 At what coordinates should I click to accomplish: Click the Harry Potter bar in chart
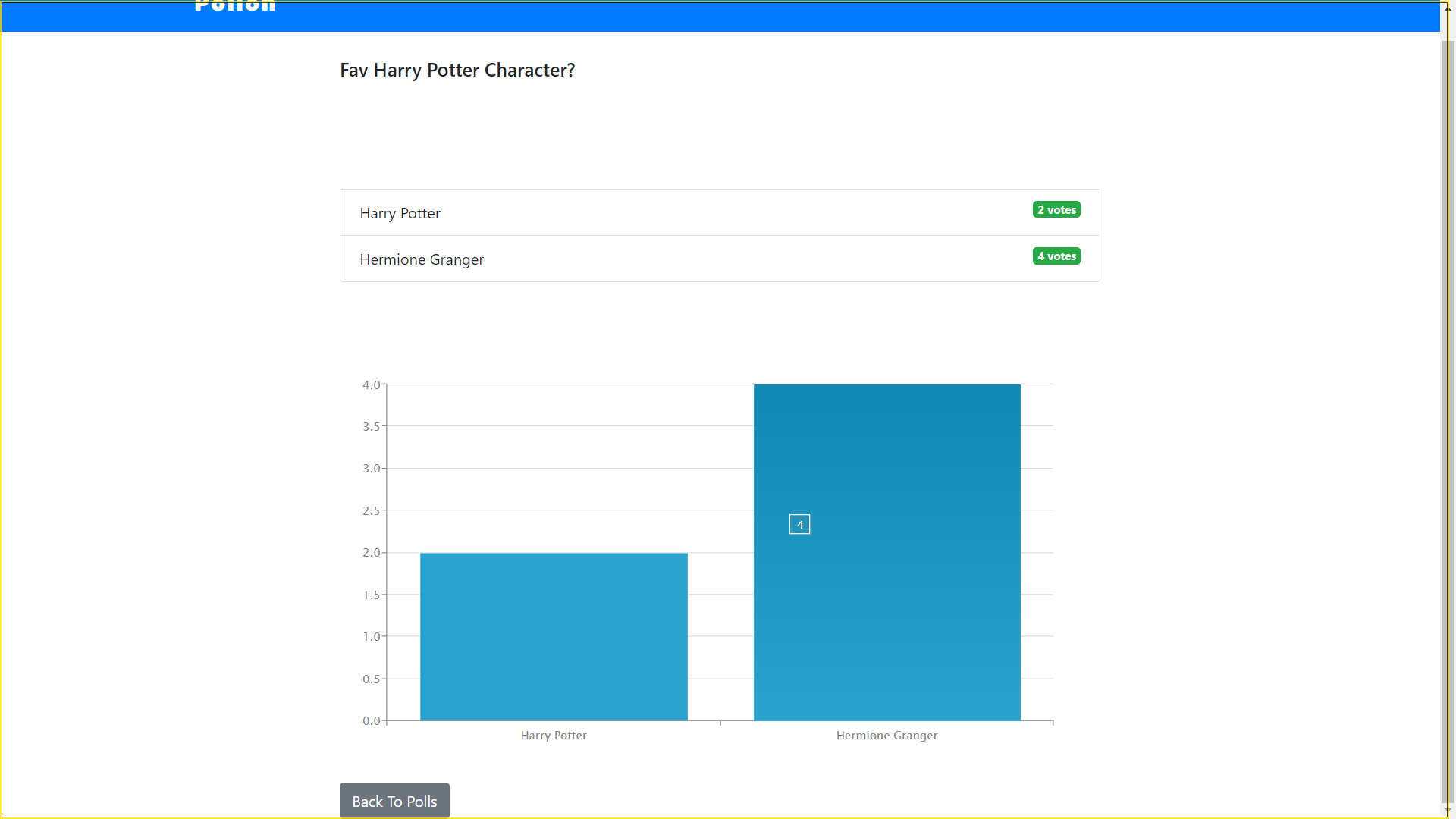point(554,636)
